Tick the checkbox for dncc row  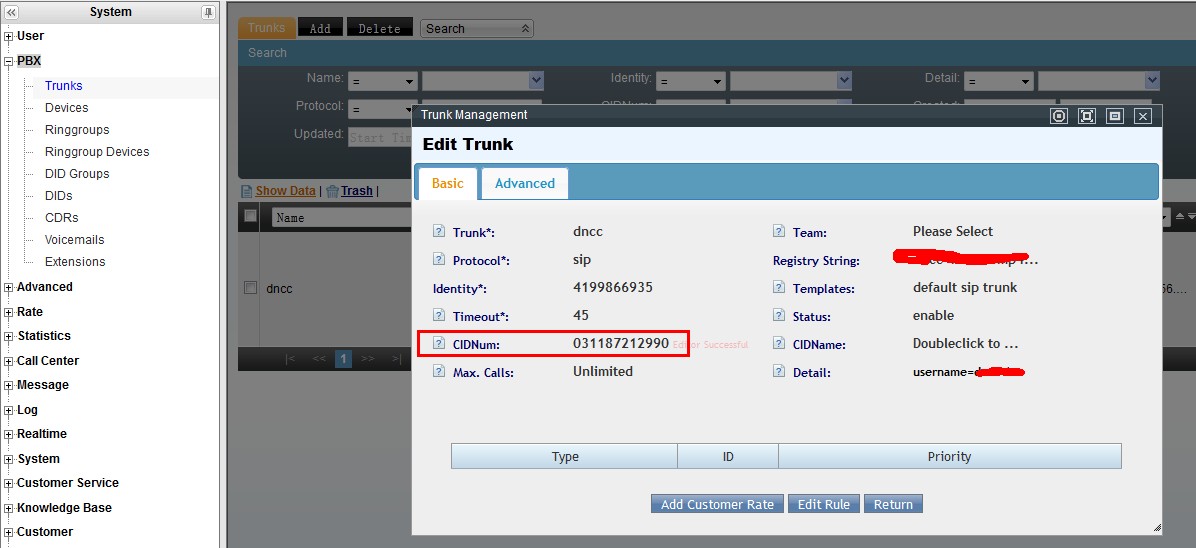point(251,288)
